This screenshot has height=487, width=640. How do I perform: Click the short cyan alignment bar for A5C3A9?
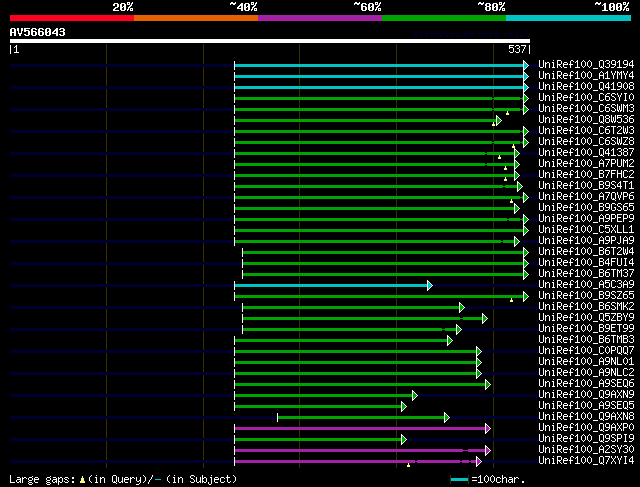pos(331,285)
